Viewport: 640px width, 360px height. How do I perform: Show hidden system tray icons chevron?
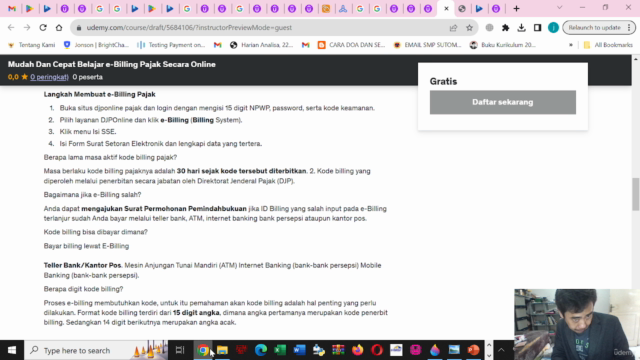pos(501,350)
